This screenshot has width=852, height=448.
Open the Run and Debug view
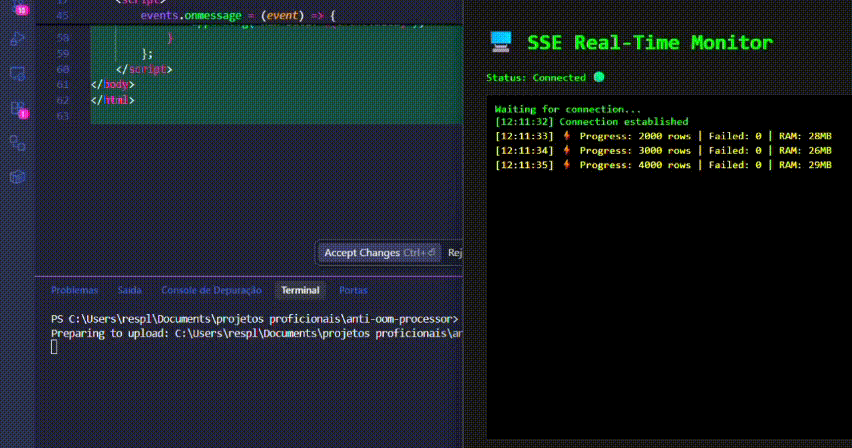click(17, 39)
